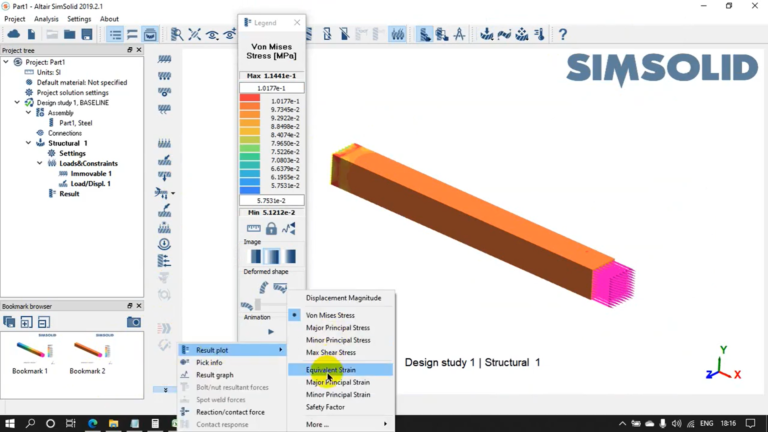Play the result animation
The width and height of the screenshot is (768, 432).
click(271, 332)
